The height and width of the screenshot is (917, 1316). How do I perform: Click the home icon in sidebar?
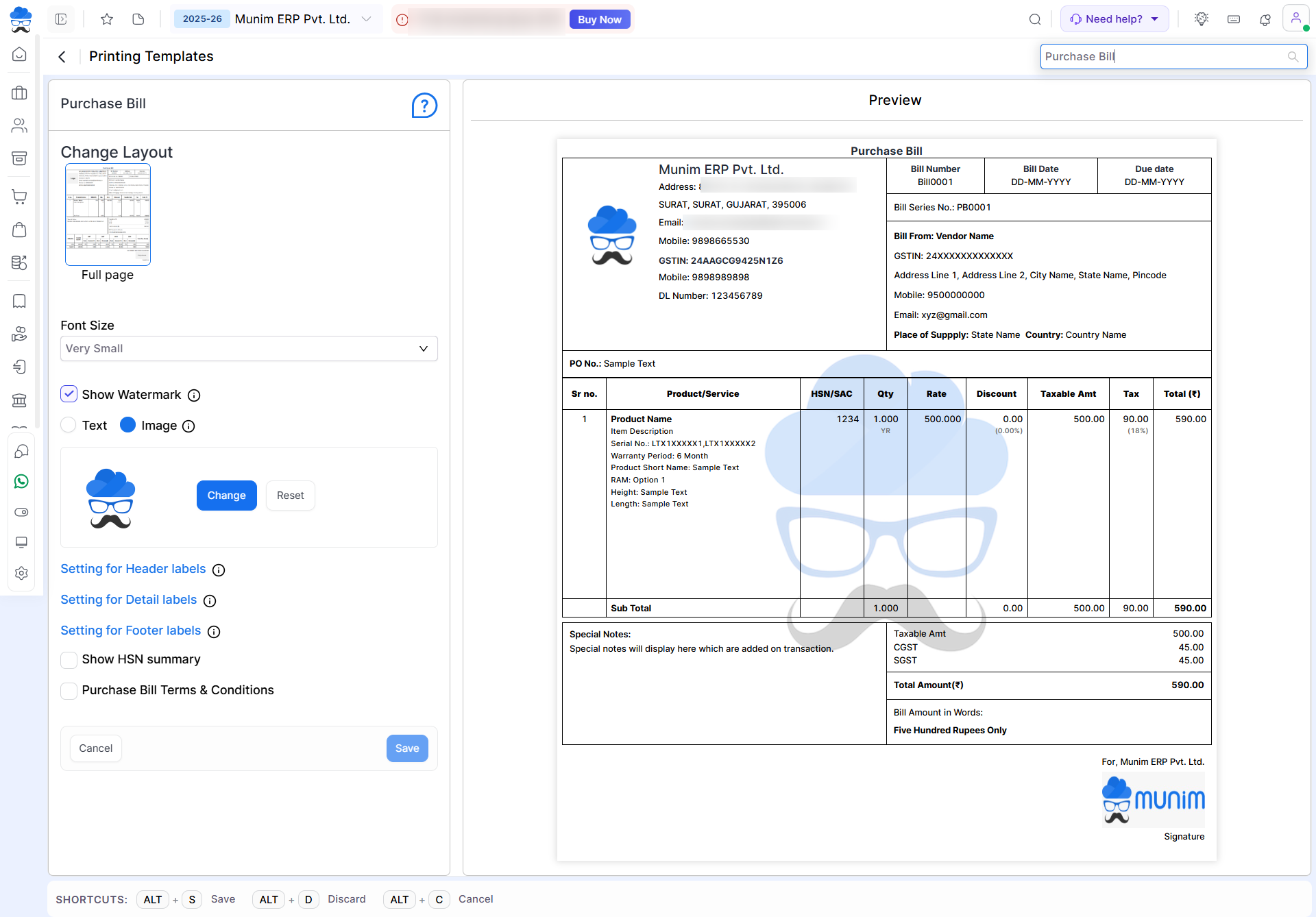click(x=20, y=54)
